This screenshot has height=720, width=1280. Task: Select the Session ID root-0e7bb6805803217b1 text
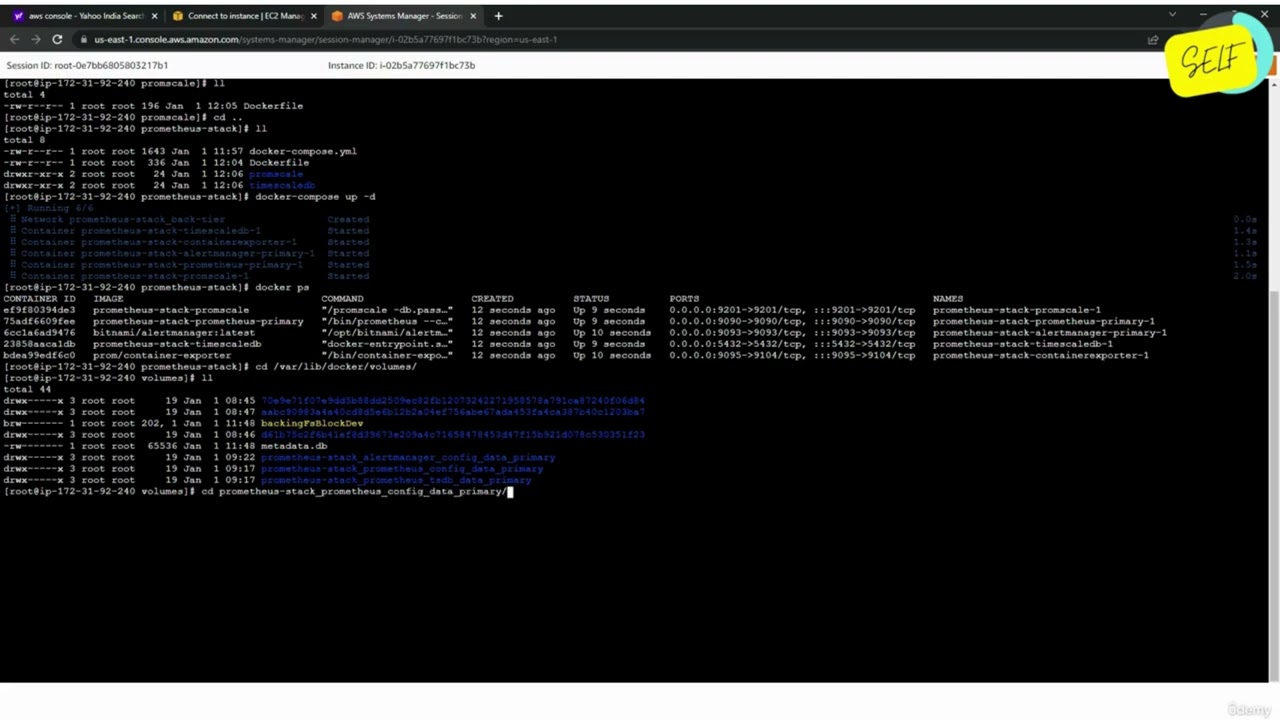point(87,65)
